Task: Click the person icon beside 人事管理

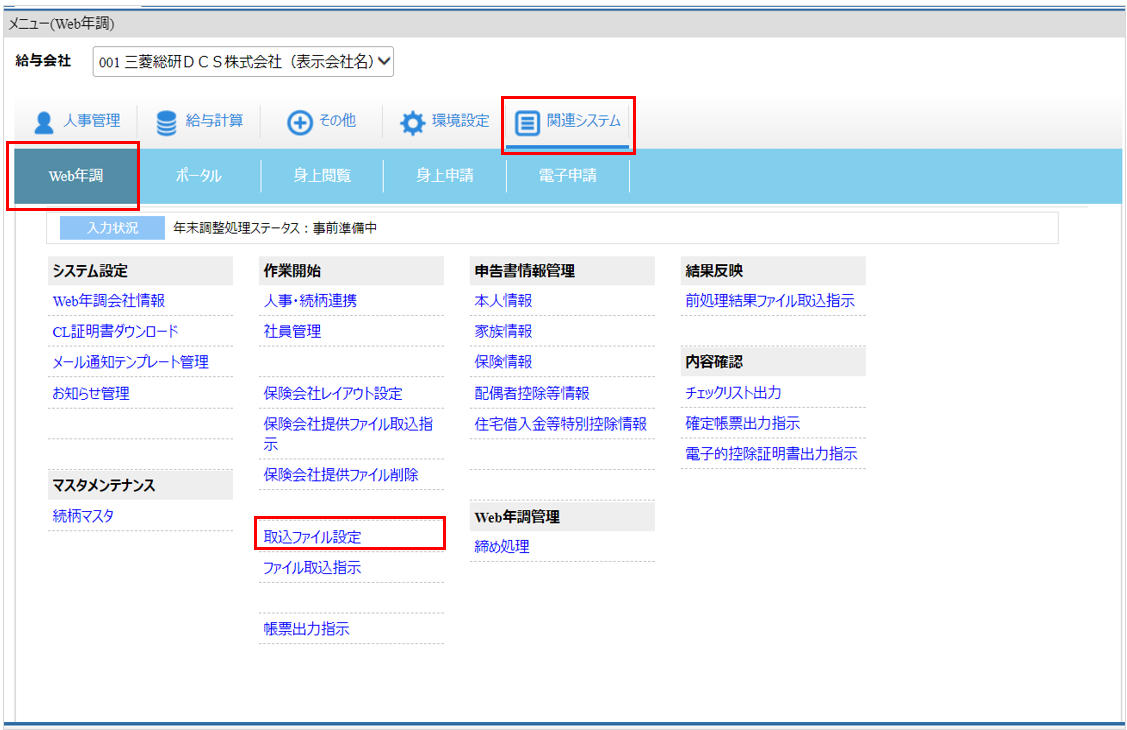Action: click(x=44, y=122)
